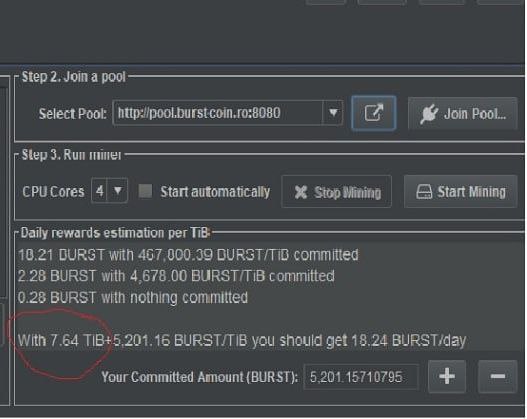Select the line '18.21 BURST with 467,000.39 BURST/TiB committed'

188,255
